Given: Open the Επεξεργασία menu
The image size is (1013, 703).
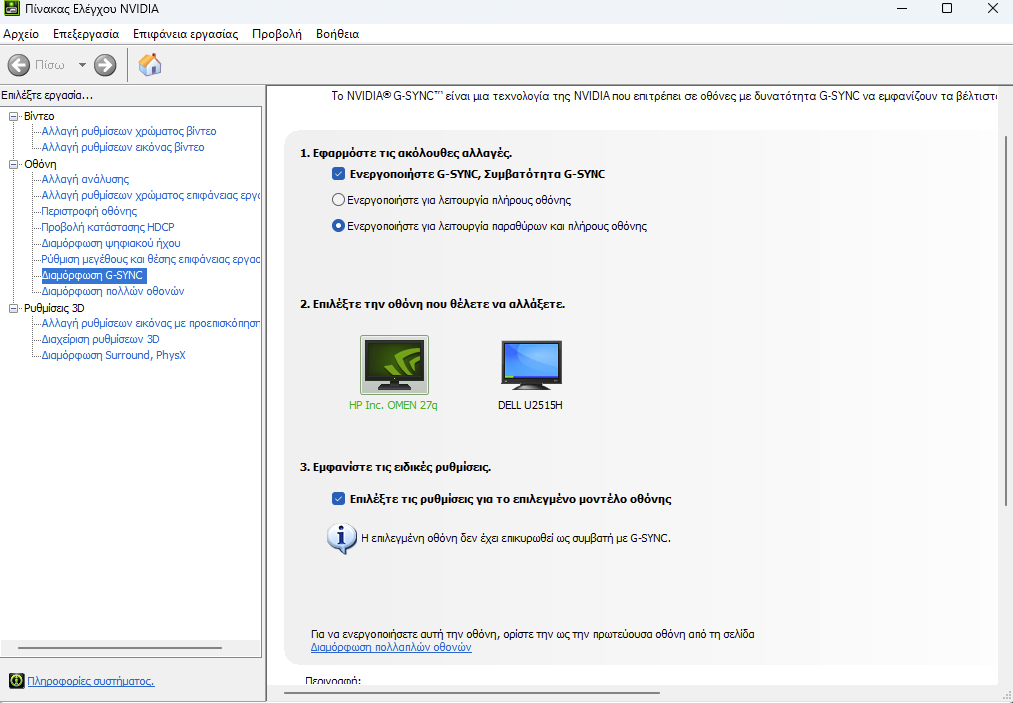Looking at the screenshot, I should tap(86, 34).
